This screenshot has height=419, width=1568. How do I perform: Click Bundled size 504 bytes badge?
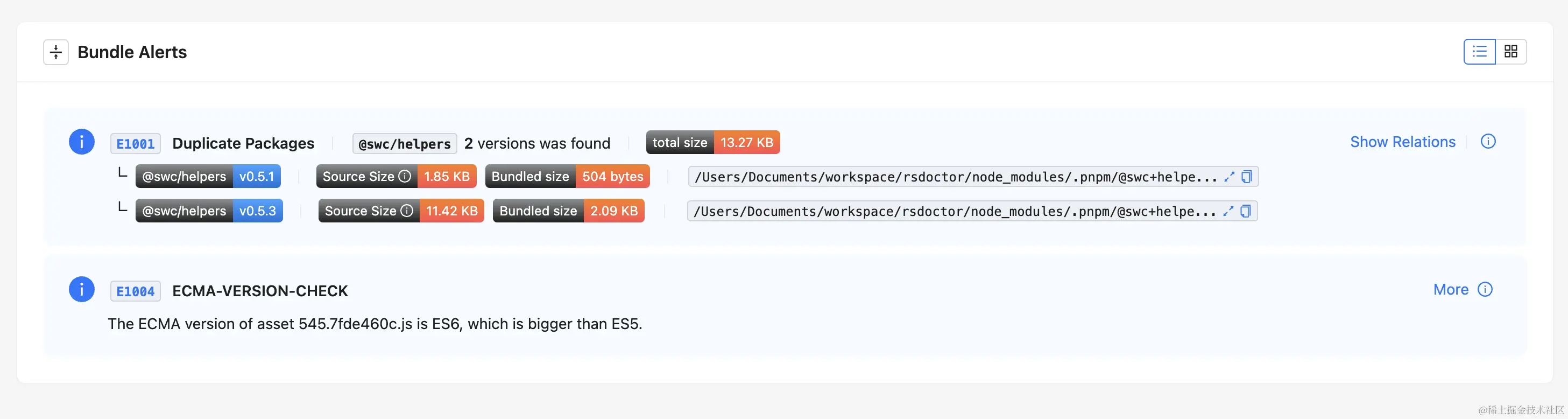coord(567,177)
